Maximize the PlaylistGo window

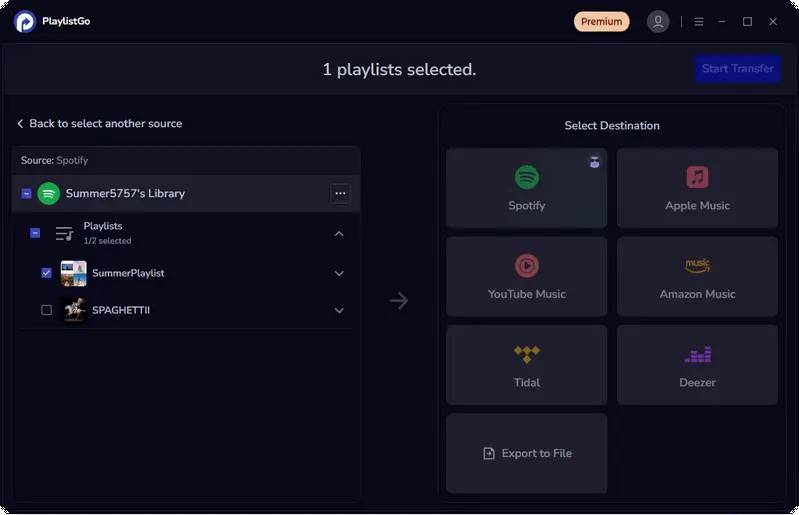pos(747,21)
